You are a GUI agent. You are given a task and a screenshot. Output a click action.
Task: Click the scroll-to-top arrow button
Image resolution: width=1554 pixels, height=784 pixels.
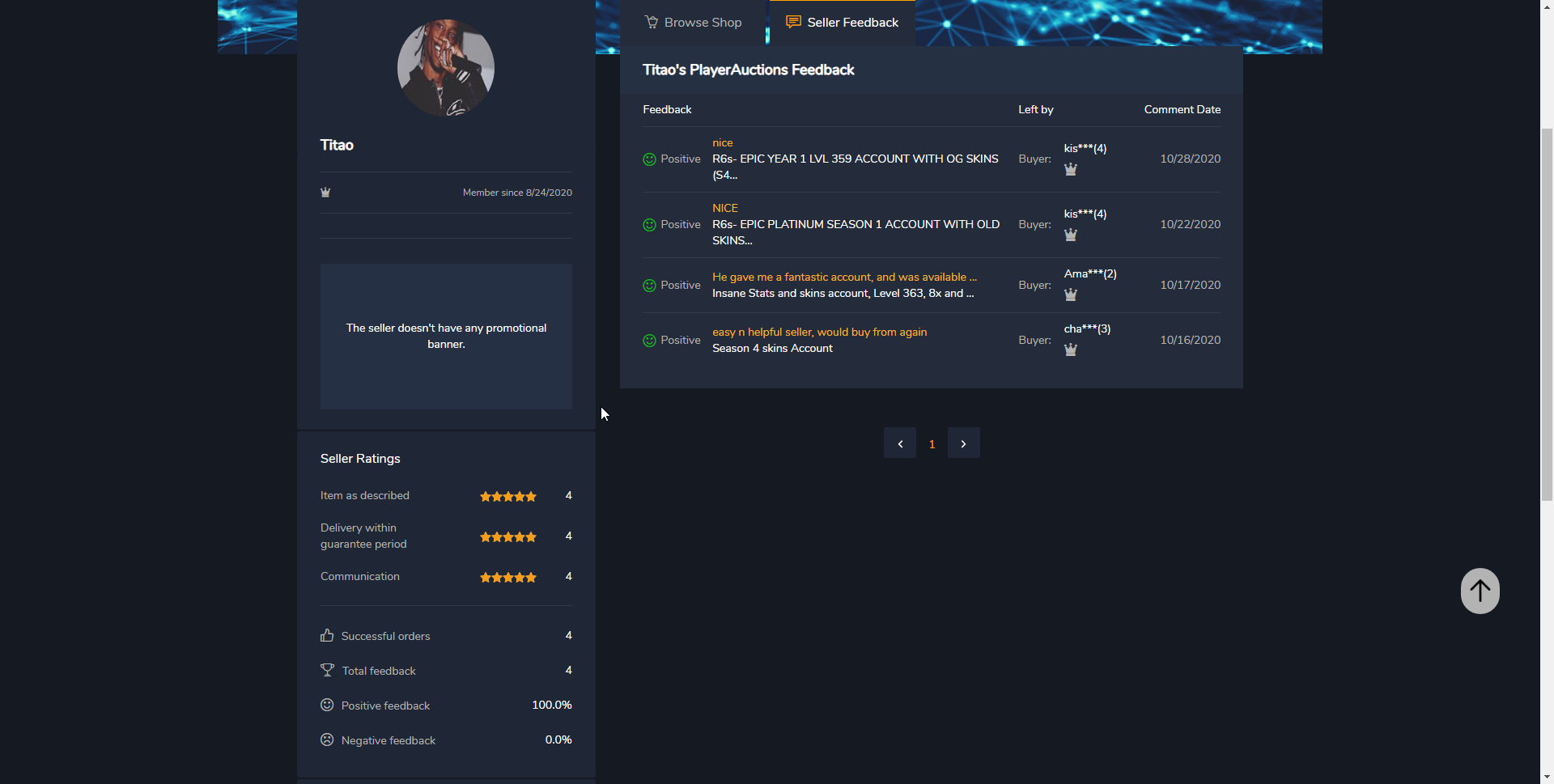[x=1480, y=591]
